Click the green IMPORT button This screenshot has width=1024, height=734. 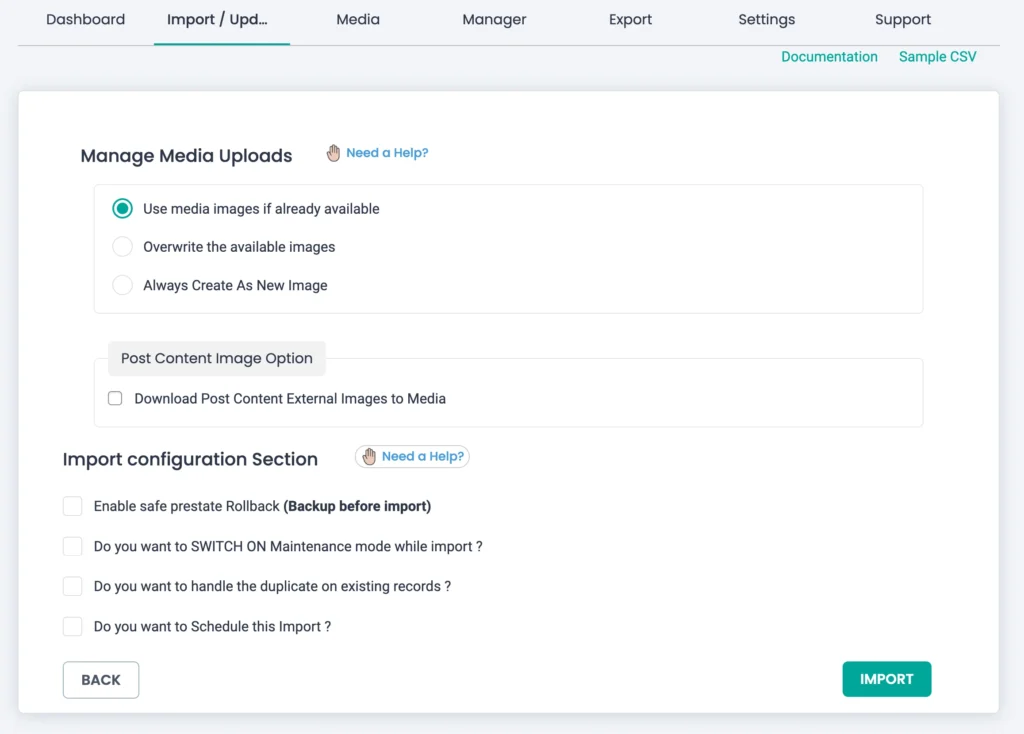point(886,679)
